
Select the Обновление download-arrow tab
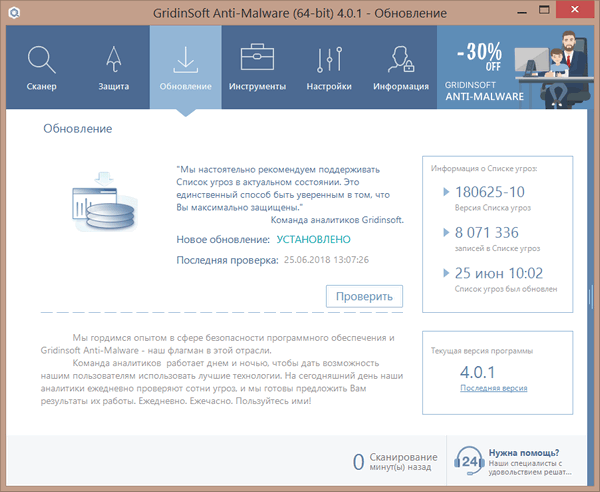coord(186,67)
